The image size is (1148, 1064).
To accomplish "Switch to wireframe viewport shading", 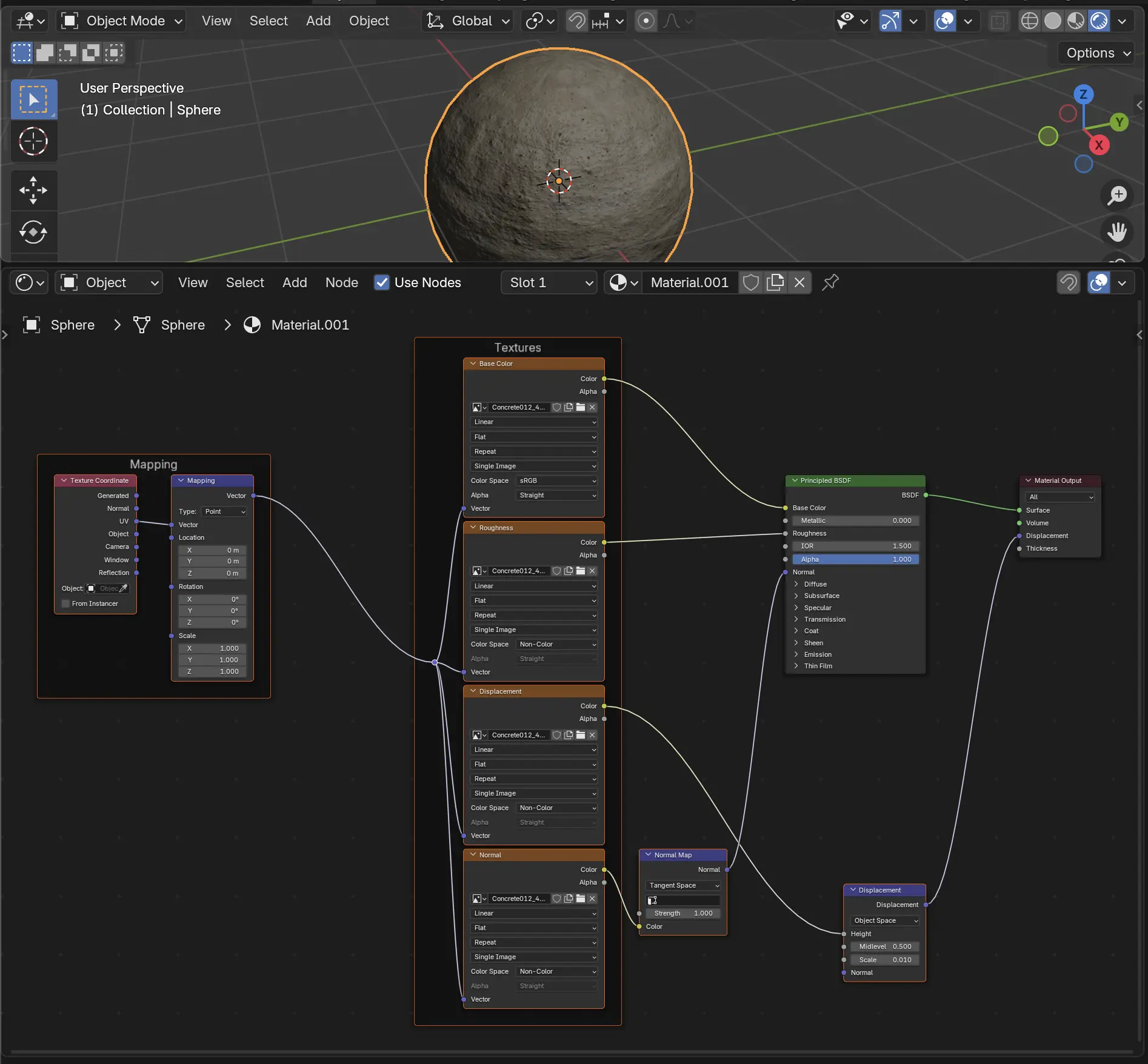I will [1029, 21].
